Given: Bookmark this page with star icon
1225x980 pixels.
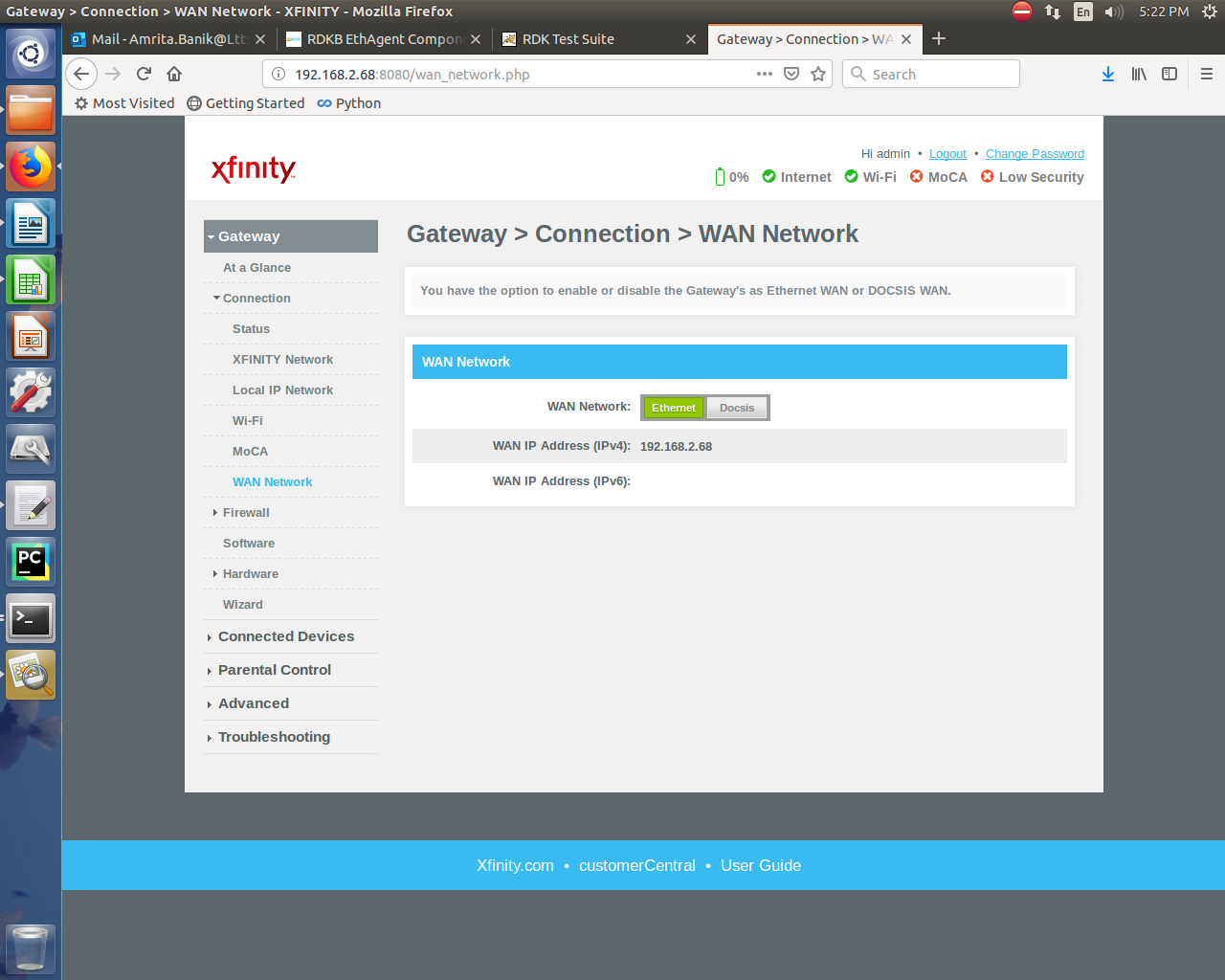Looking at the screenshot, I should click(818, 74).
